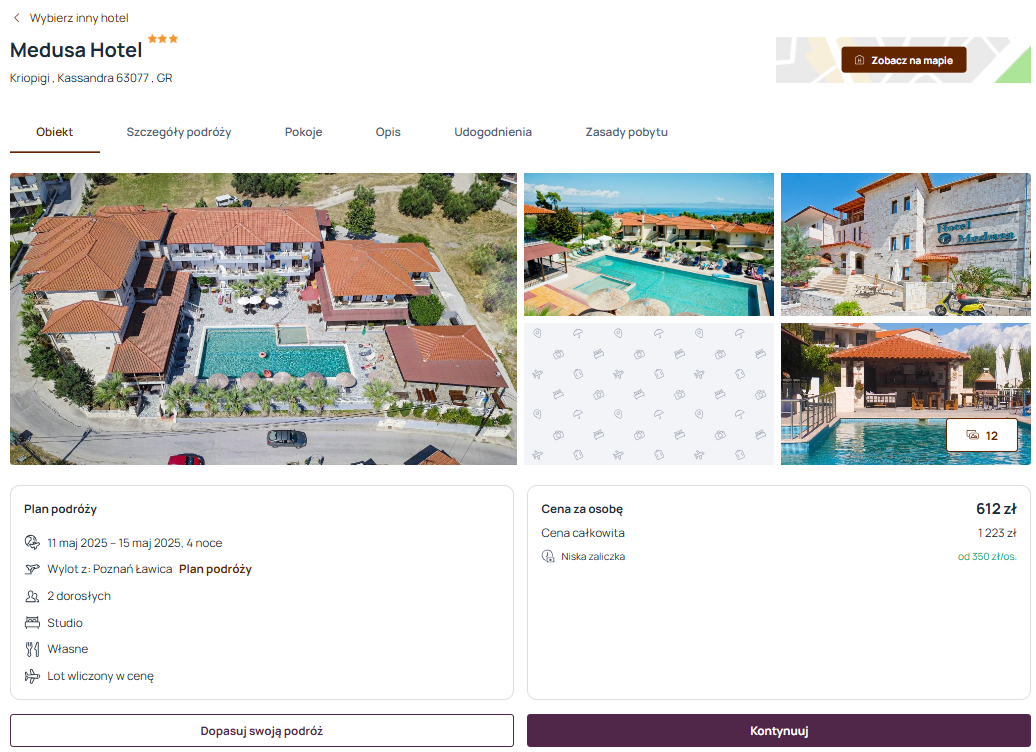Click the Niska zaliczka info icon
Screen dimensions: 1036x752
tap(548, 556)
